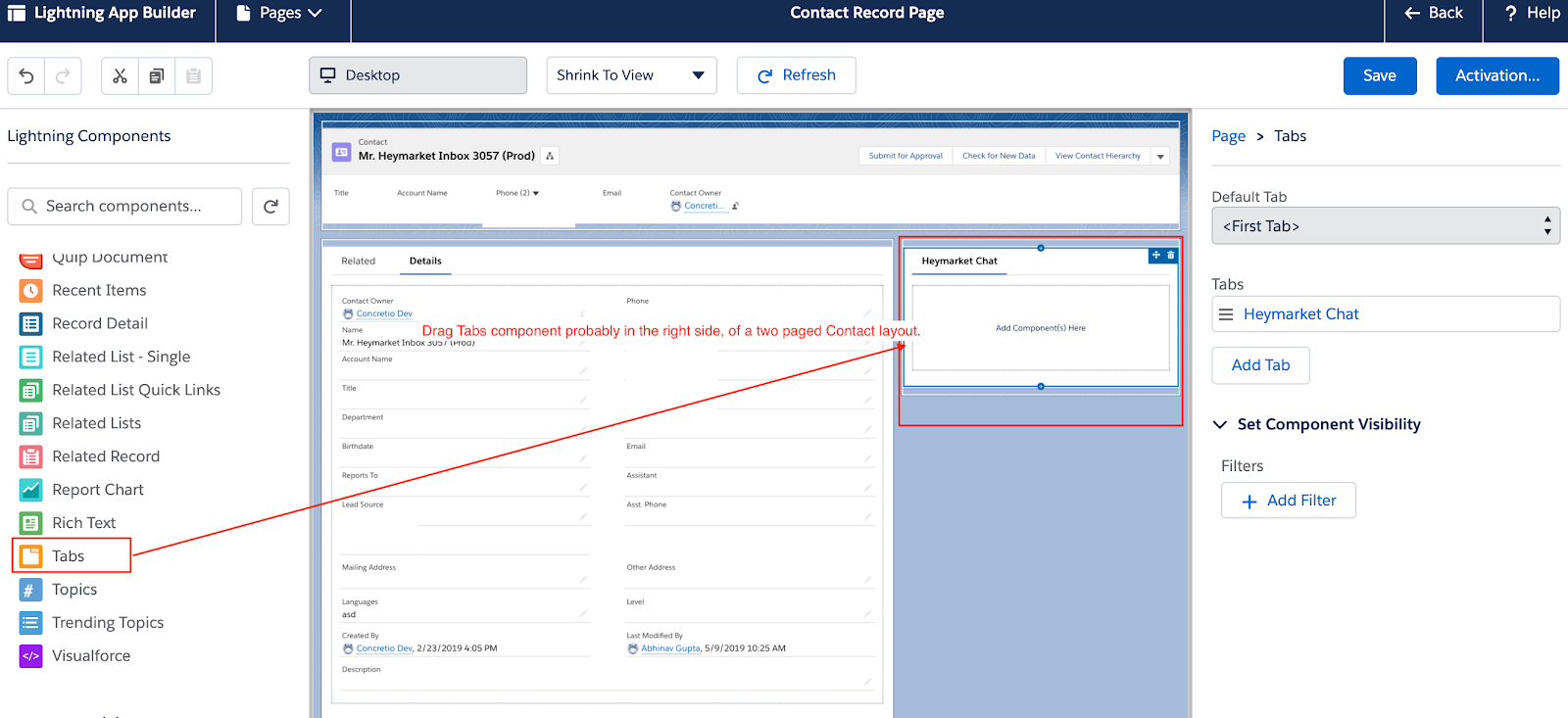Viewport: 1568px width, 718px height.
Task: Click the Help question mark icon
Action: tap(1510, 13)
